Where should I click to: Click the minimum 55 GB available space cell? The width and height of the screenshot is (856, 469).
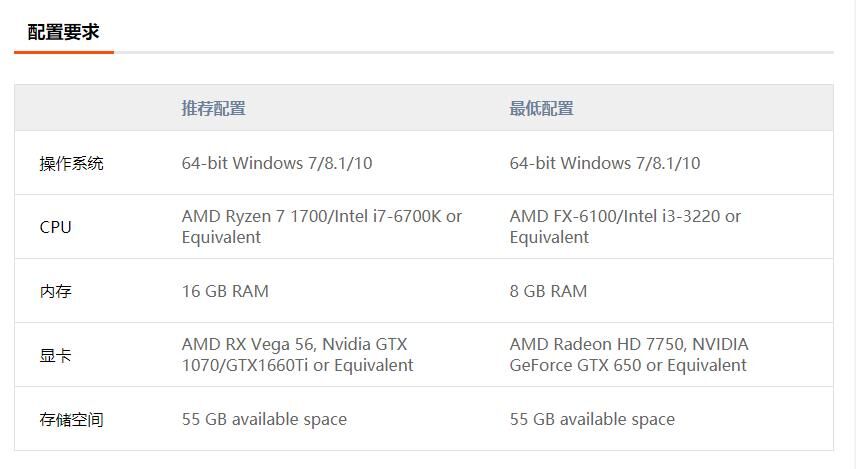(592, 419)
